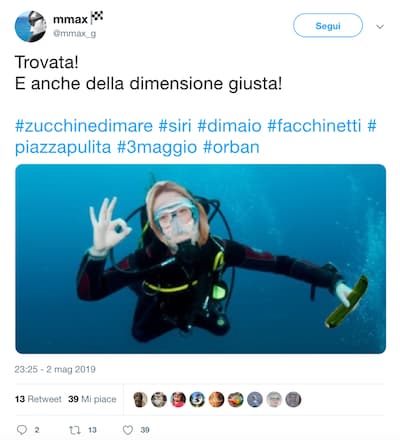Open the #siri hashtag link

click(175, 126)
